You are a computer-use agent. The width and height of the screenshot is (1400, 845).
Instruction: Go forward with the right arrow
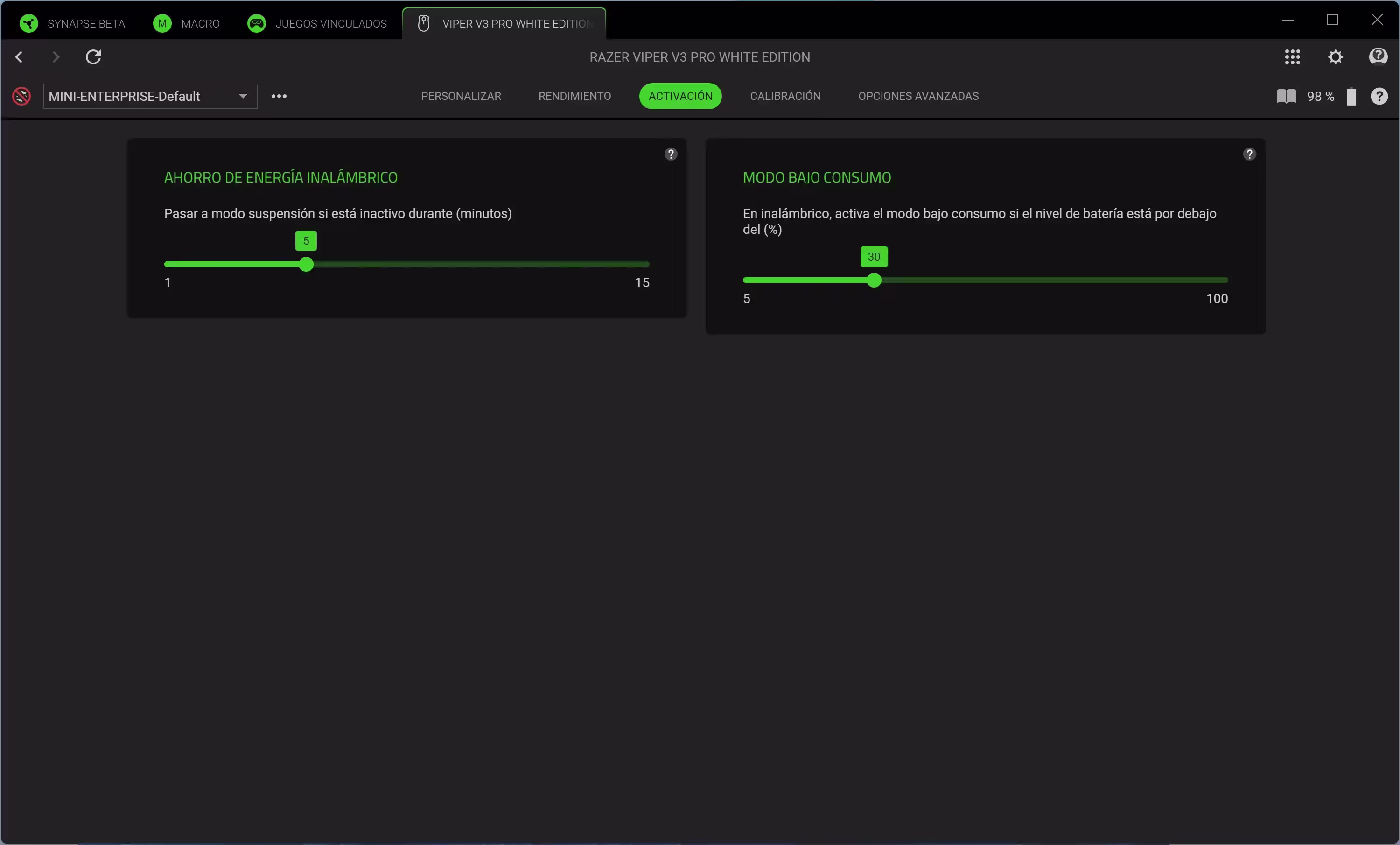coord(55,57)
